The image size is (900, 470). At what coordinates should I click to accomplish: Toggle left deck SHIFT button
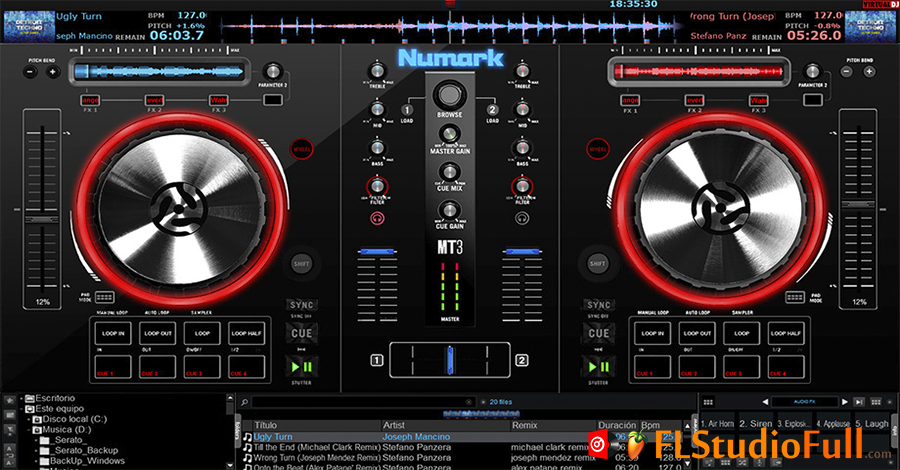(301, 263)
